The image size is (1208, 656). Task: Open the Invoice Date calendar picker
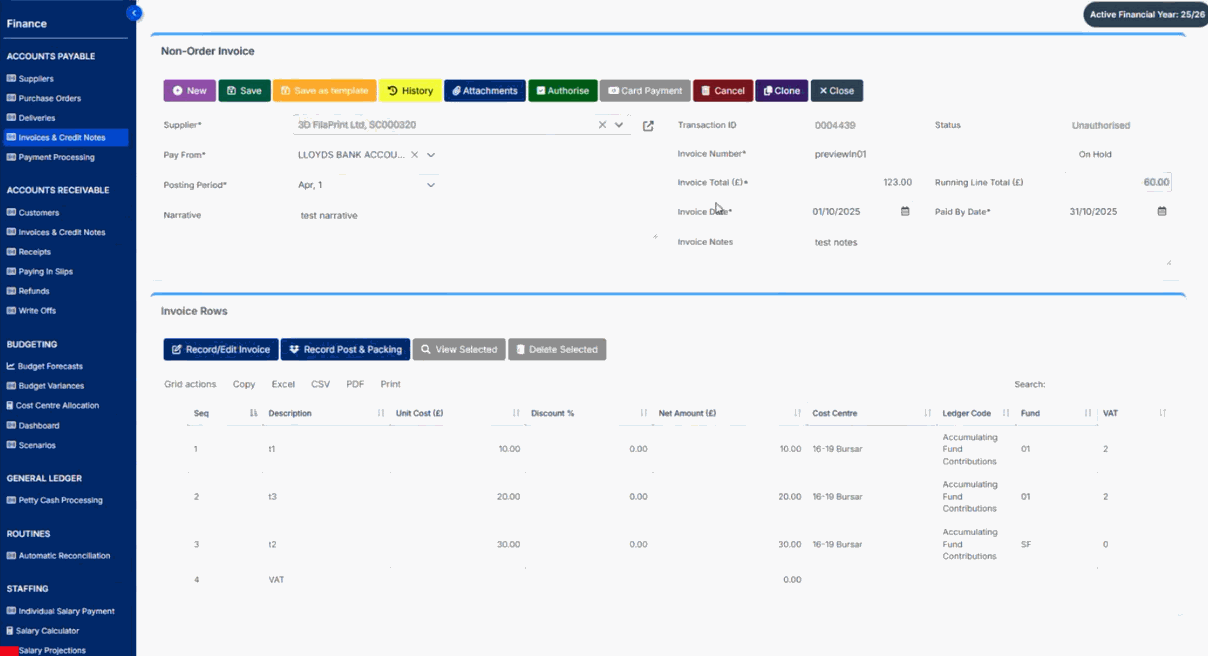[905, 212]
